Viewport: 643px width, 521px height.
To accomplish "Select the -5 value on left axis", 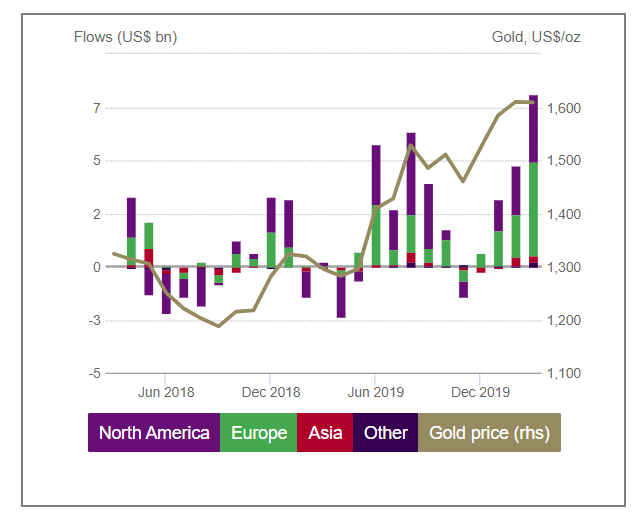I will pos(94,373).
